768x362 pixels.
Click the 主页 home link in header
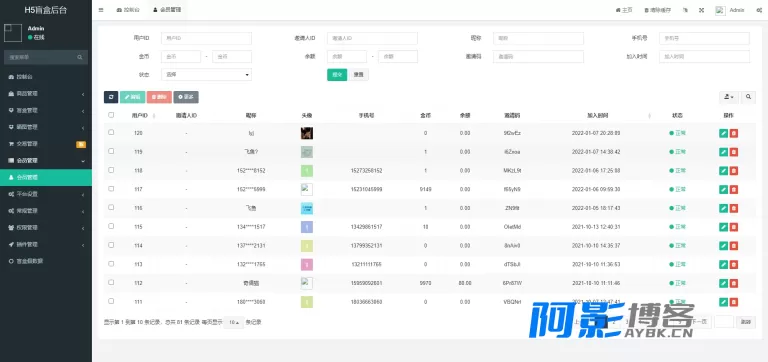coord(624,10)
